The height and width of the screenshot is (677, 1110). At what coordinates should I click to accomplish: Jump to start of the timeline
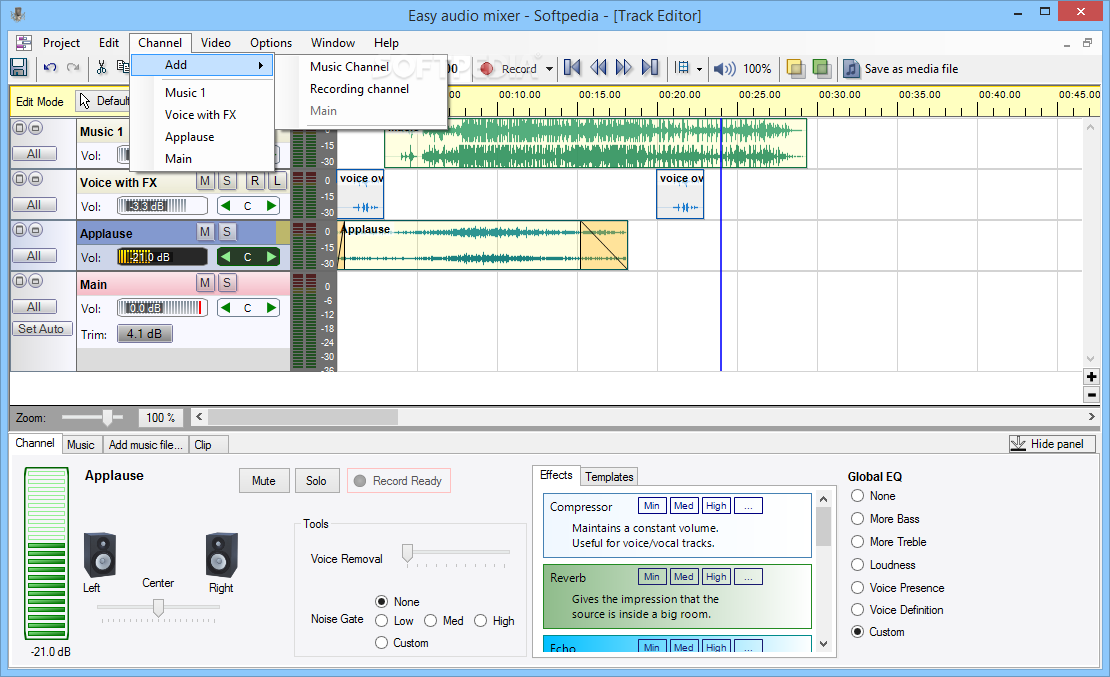[572, 68]
